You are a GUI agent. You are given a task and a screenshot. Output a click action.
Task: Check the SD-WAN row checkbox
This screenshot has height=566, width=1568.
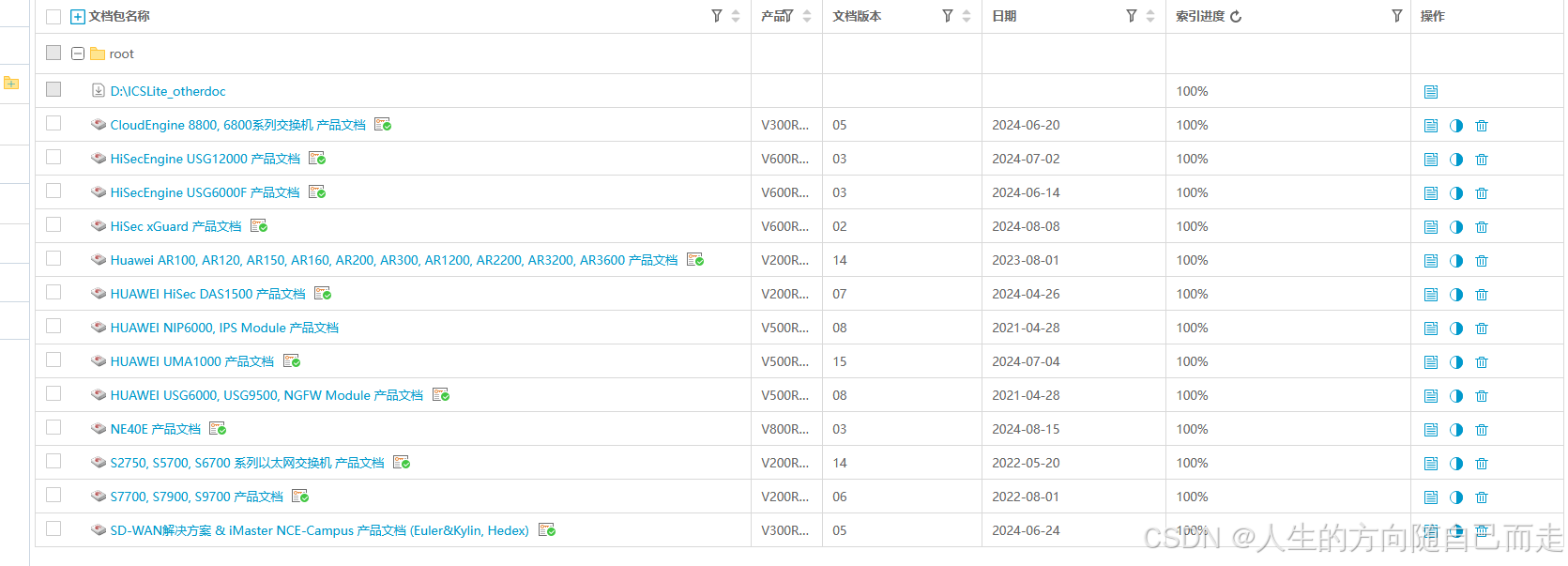(x=53, y=528)
